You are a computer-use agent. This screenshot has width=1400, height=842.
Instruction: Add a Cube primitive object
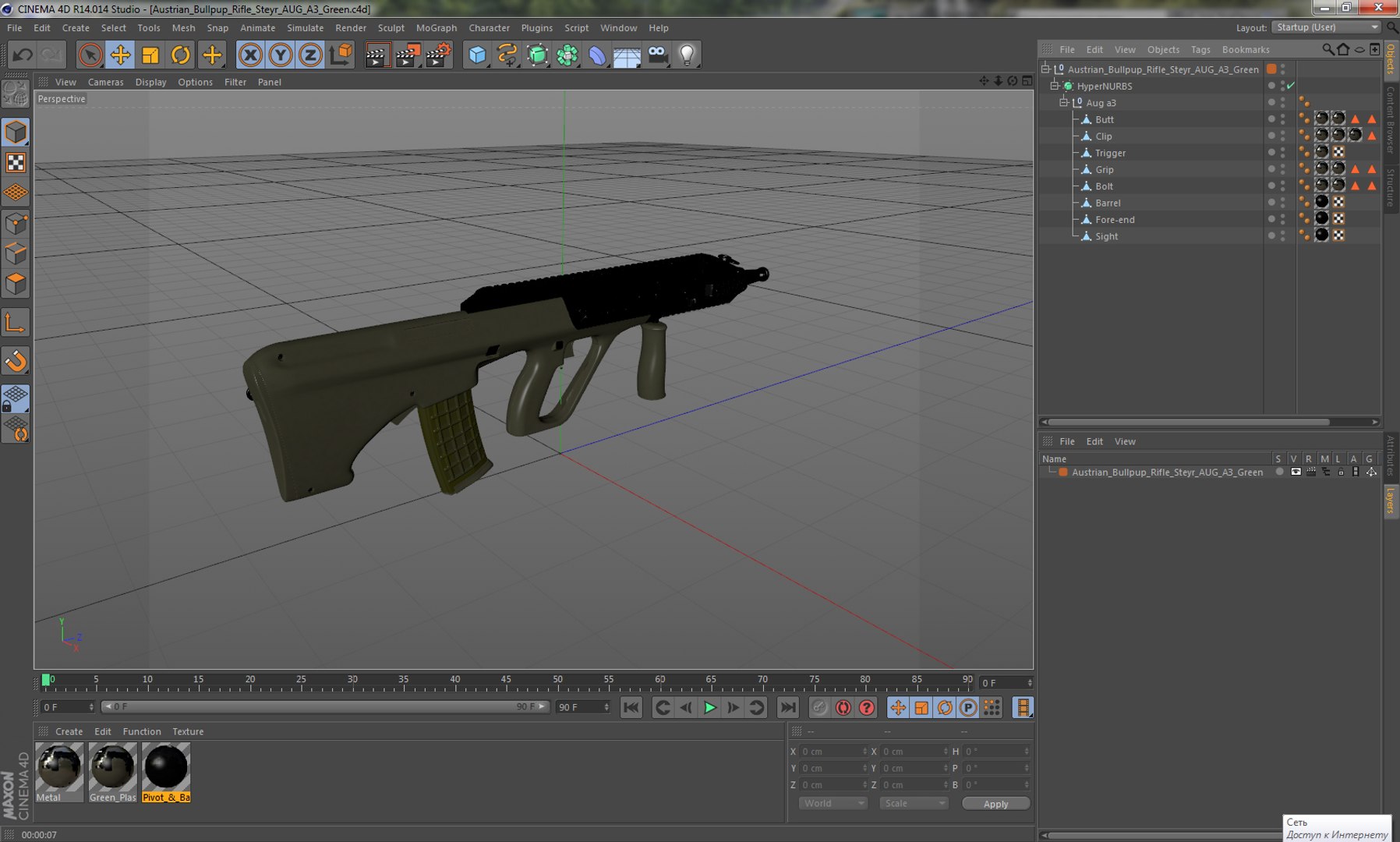point(477,55)
